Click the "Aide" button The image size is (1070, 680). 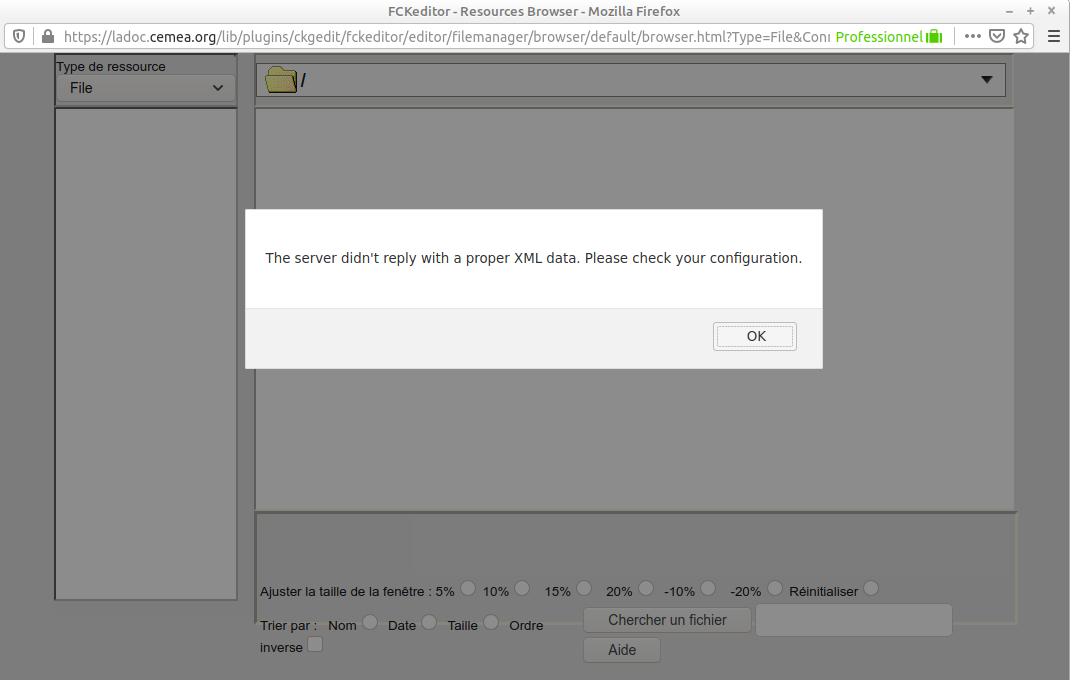pos(621,649)
